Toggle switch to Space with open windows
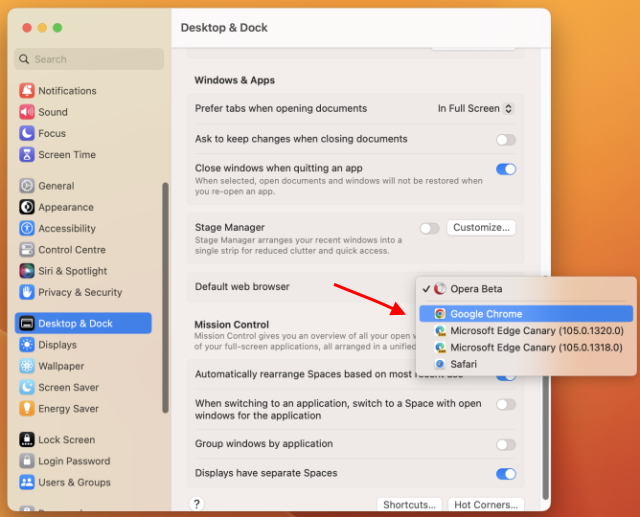The image size is (640, 517). point(506,404)
